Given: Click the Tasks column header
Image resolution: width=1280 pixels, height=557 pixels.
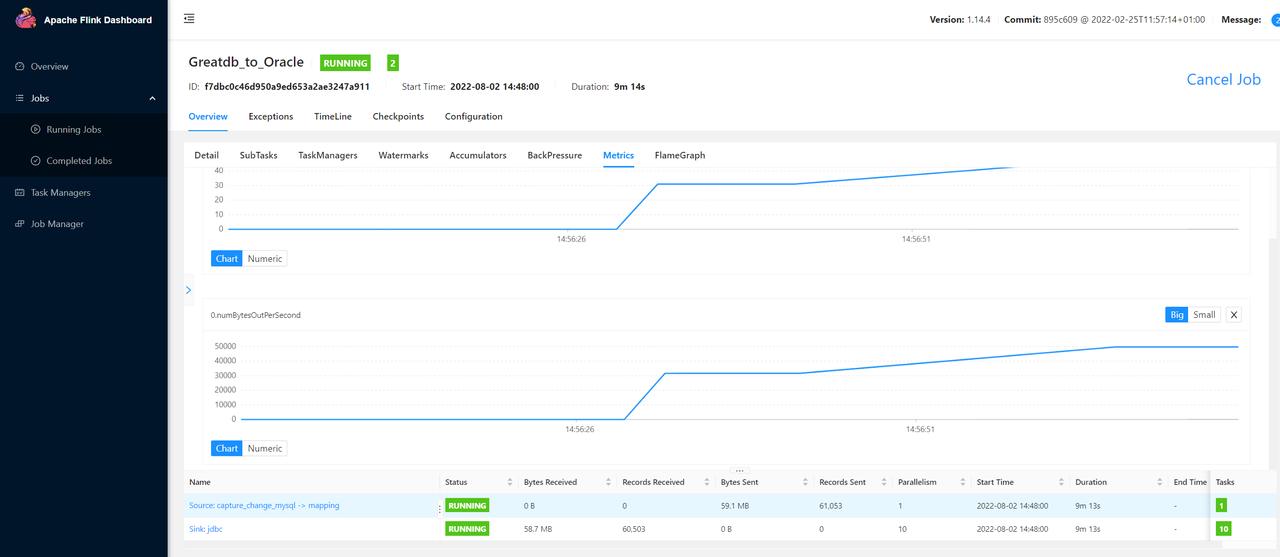Looking at the screenshot, I should click(1225, 482).
